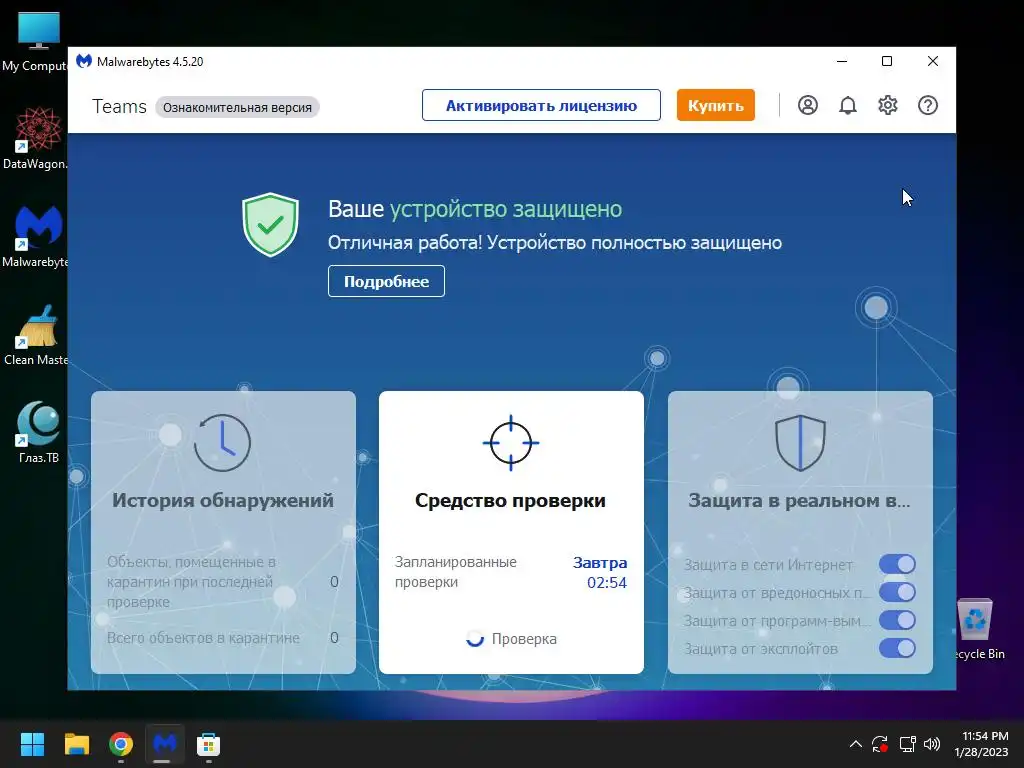This screenshot has width=1024, height=768.
Task: Toggle Защита от эксплойтов switch
Action: point(897,648)
